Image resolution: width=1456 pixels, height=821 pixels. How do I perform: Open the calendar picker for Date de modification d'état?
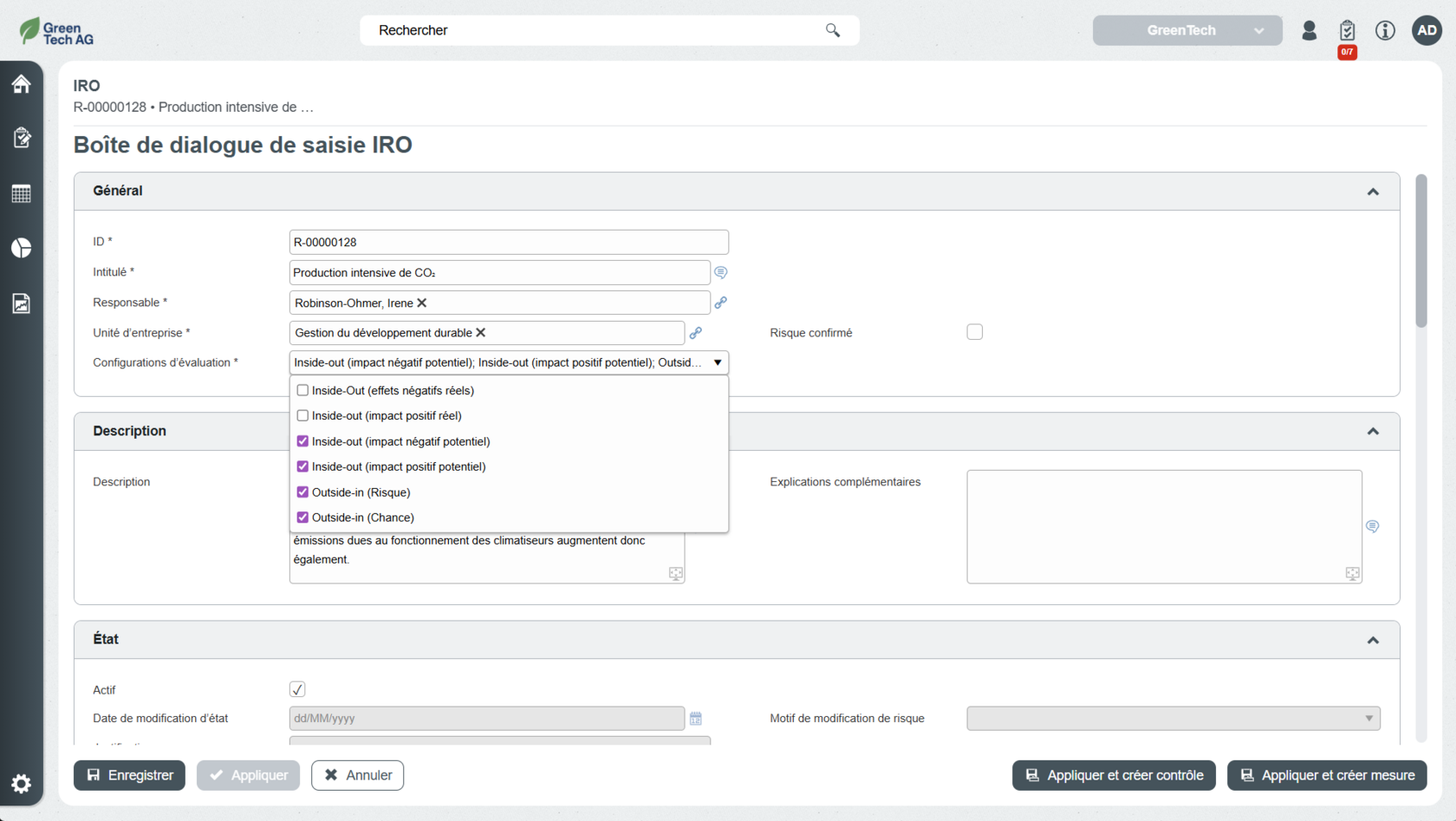click(x=695, y=719)
